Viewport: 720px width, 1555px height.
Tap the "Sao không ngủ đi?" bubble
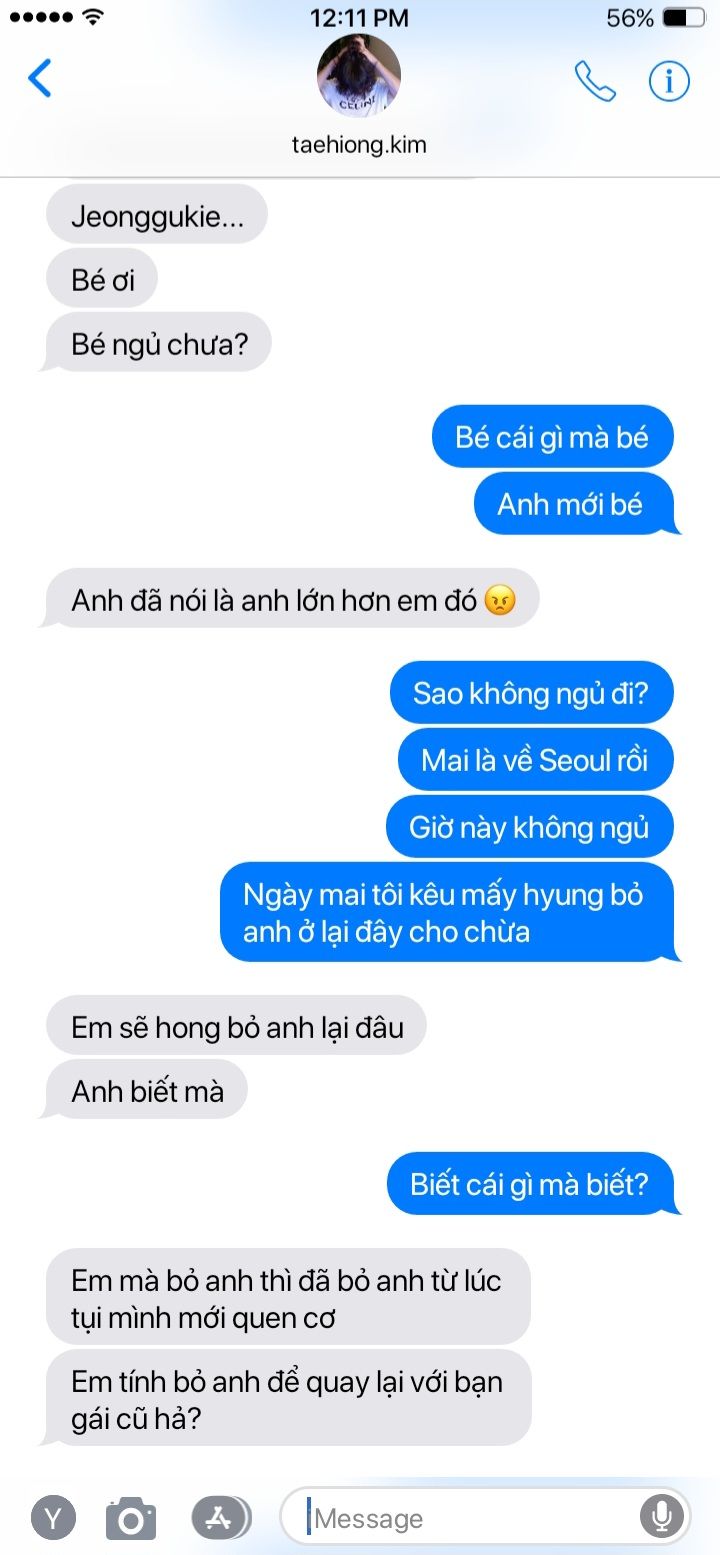(x=531, y=692)
